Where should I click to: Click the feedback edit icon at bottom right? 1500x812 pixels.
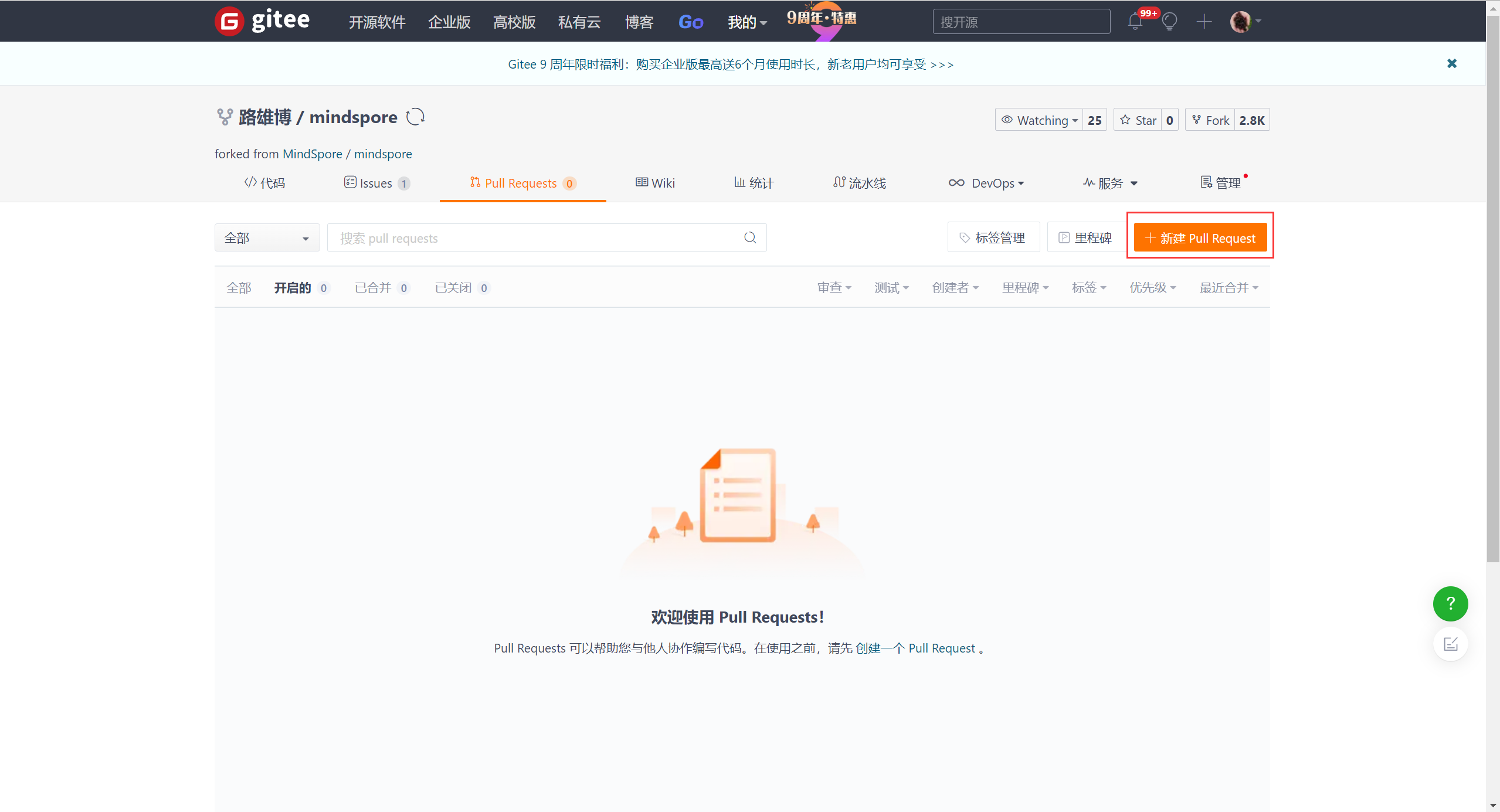click(1450, 644)
